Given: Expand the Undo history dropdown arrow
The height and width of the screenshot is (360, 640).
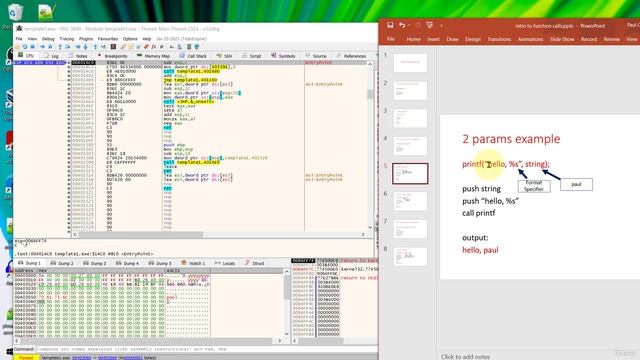Looking at the screenshot, I should coord(409,25).
